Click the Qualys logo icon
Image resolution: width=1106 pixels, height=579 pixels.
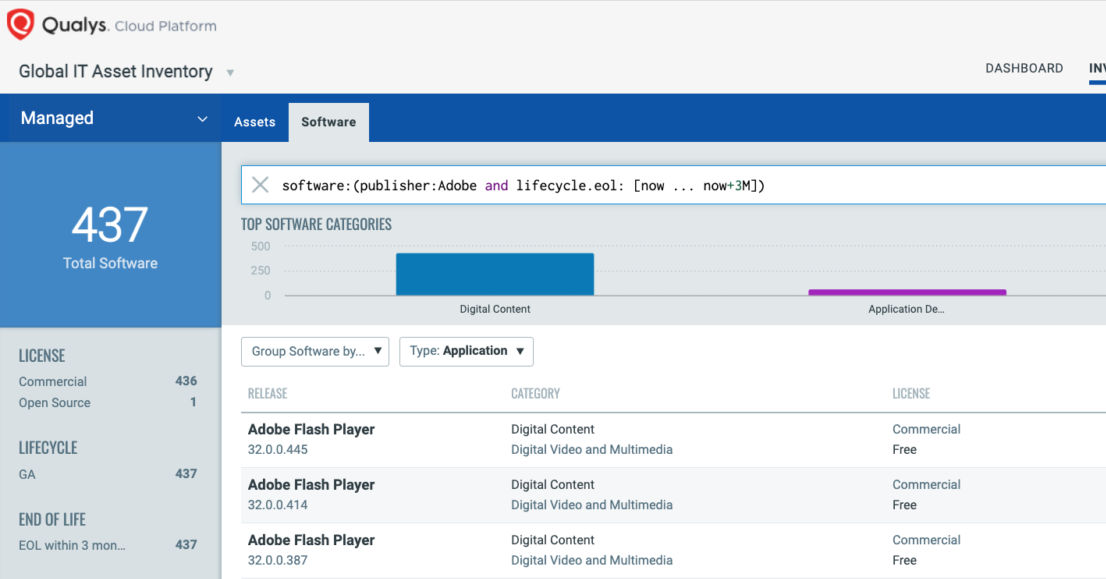(x=20, y=24)
